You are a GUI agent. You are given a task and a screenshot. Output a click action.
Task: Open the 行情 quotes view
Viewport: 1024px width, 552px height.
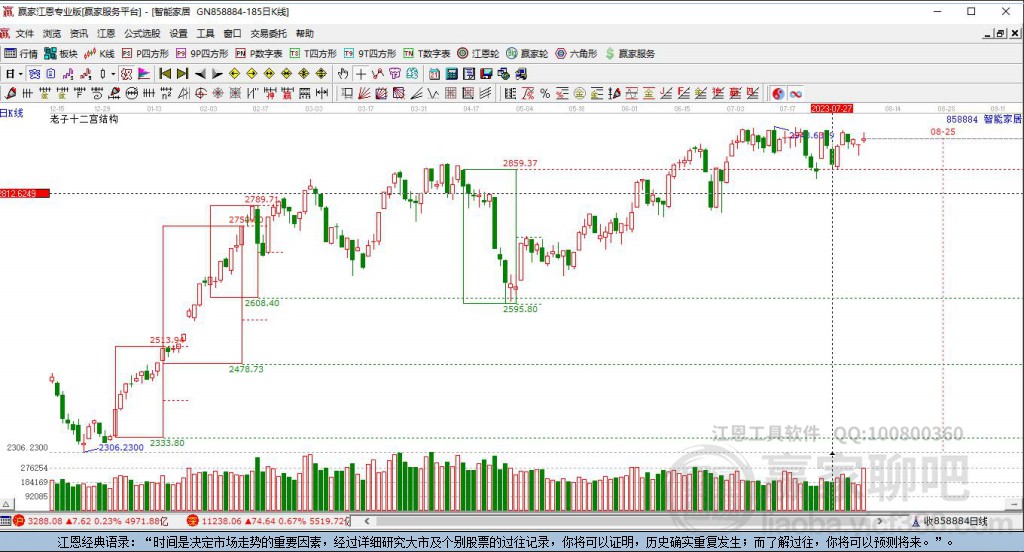click(21, 54)
